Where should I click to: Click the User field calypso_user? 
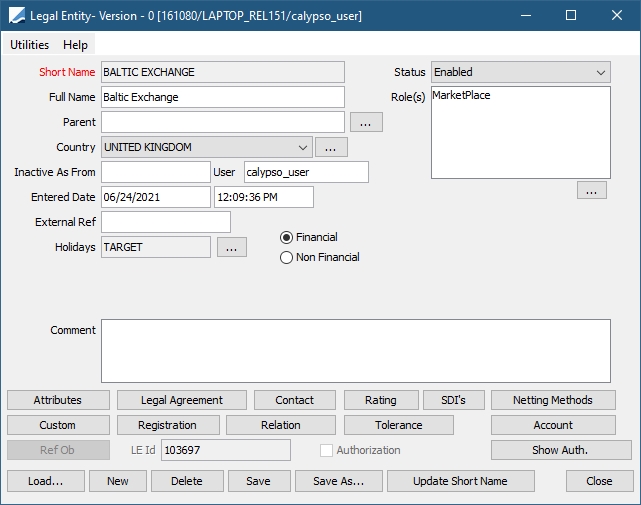(x=306, y=172)
